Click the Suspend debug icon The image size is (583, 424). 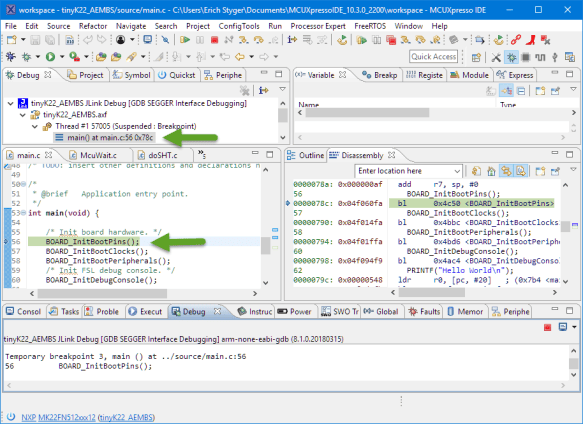pyautogui.click(x=200, y=40)
